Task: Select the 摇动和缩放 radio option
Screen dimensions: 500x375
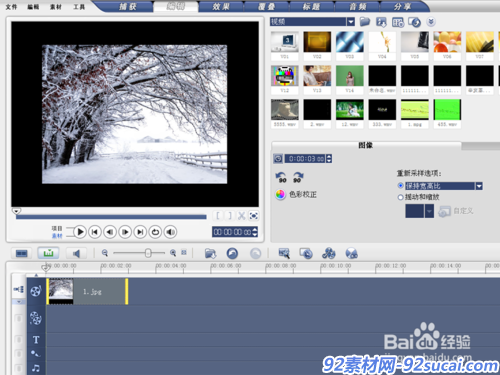Action: (x=401, y=197)
